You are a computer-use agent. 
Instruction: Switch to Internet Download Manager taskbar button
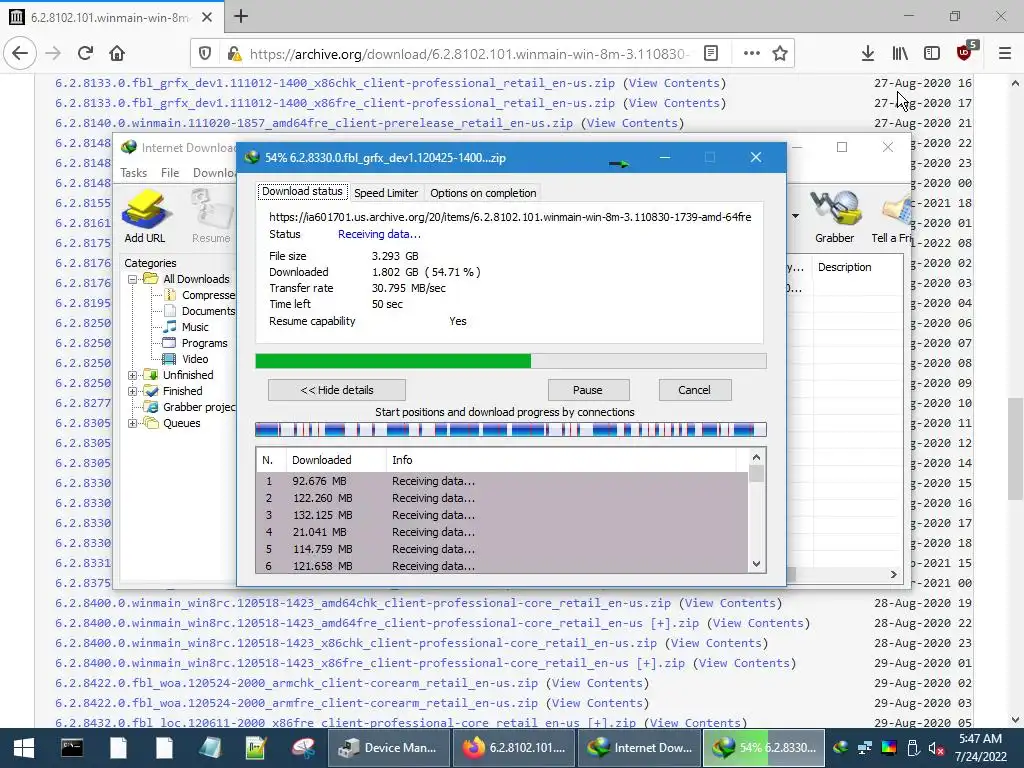pos(639,748)
